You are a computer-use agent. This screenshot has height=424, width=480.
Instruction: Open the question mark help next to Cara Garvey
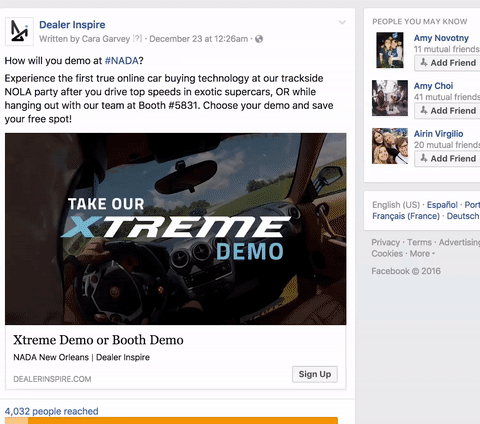tap(137, 39)
